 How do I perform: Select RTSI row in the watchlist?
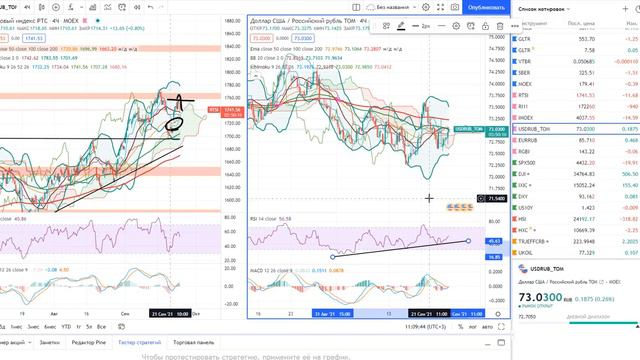point(576,95)
